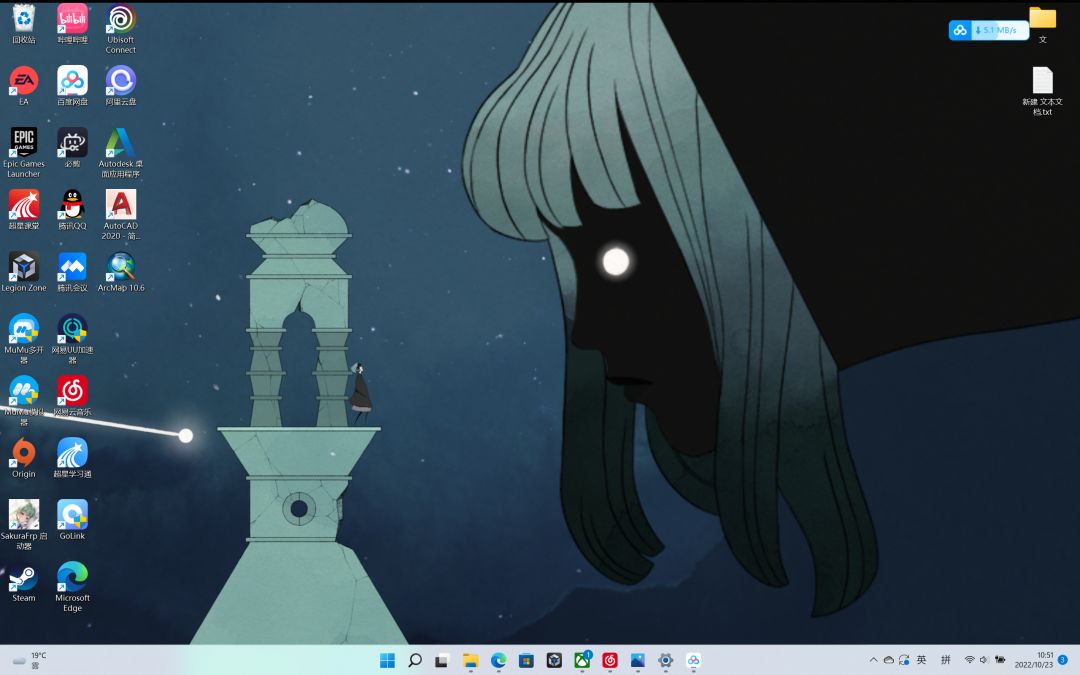The height and width of the screenshot is (675, 1080).
Task: Open AutoCAD 2020 desktop shortcut
Action: [x=121, y=215]
